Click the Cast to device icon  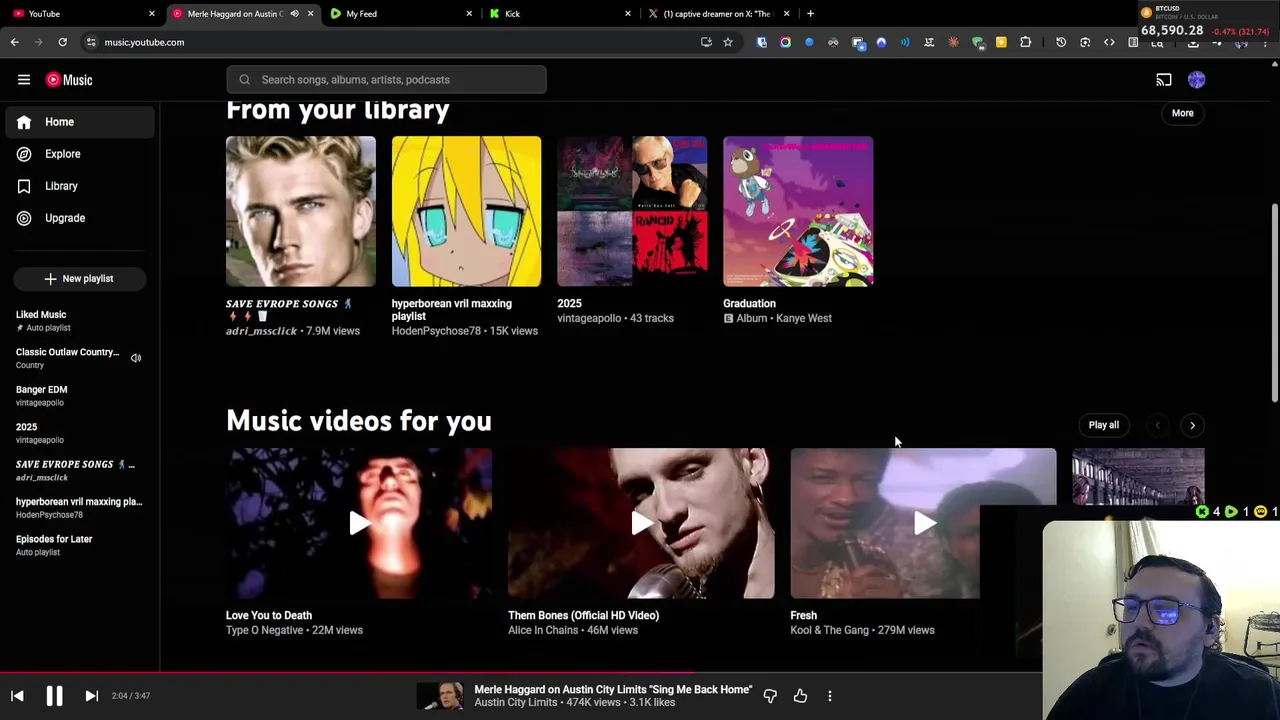1164,80
